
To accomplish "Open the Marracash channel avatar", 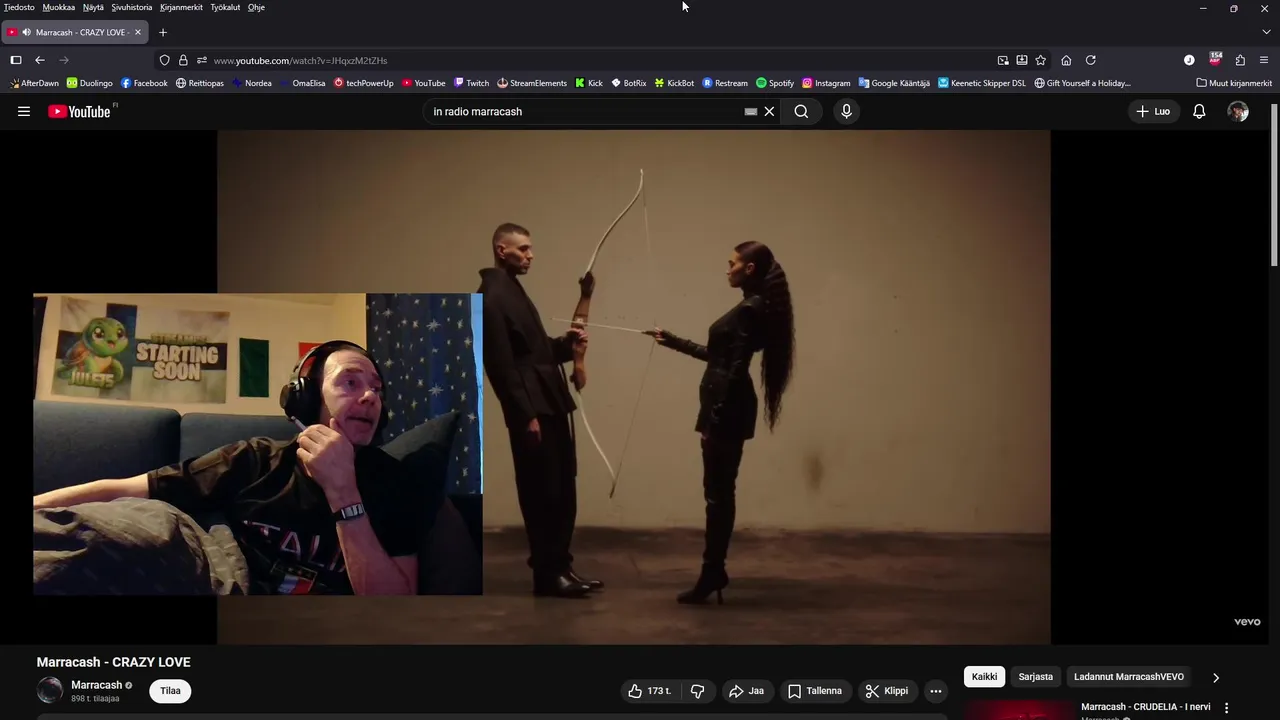I will (50, 690).
